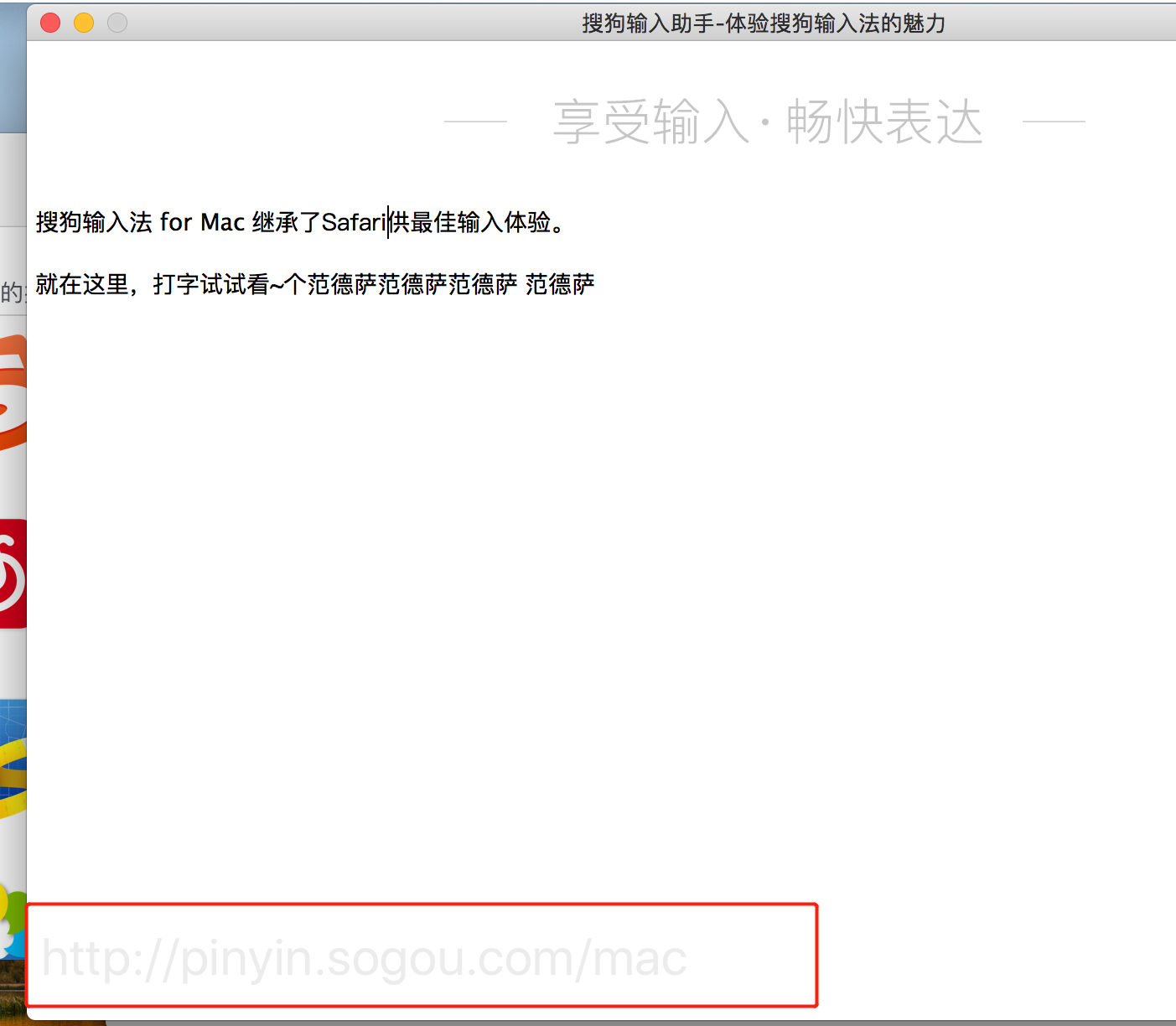Minimize the window with the yellow button

[84, 23]
